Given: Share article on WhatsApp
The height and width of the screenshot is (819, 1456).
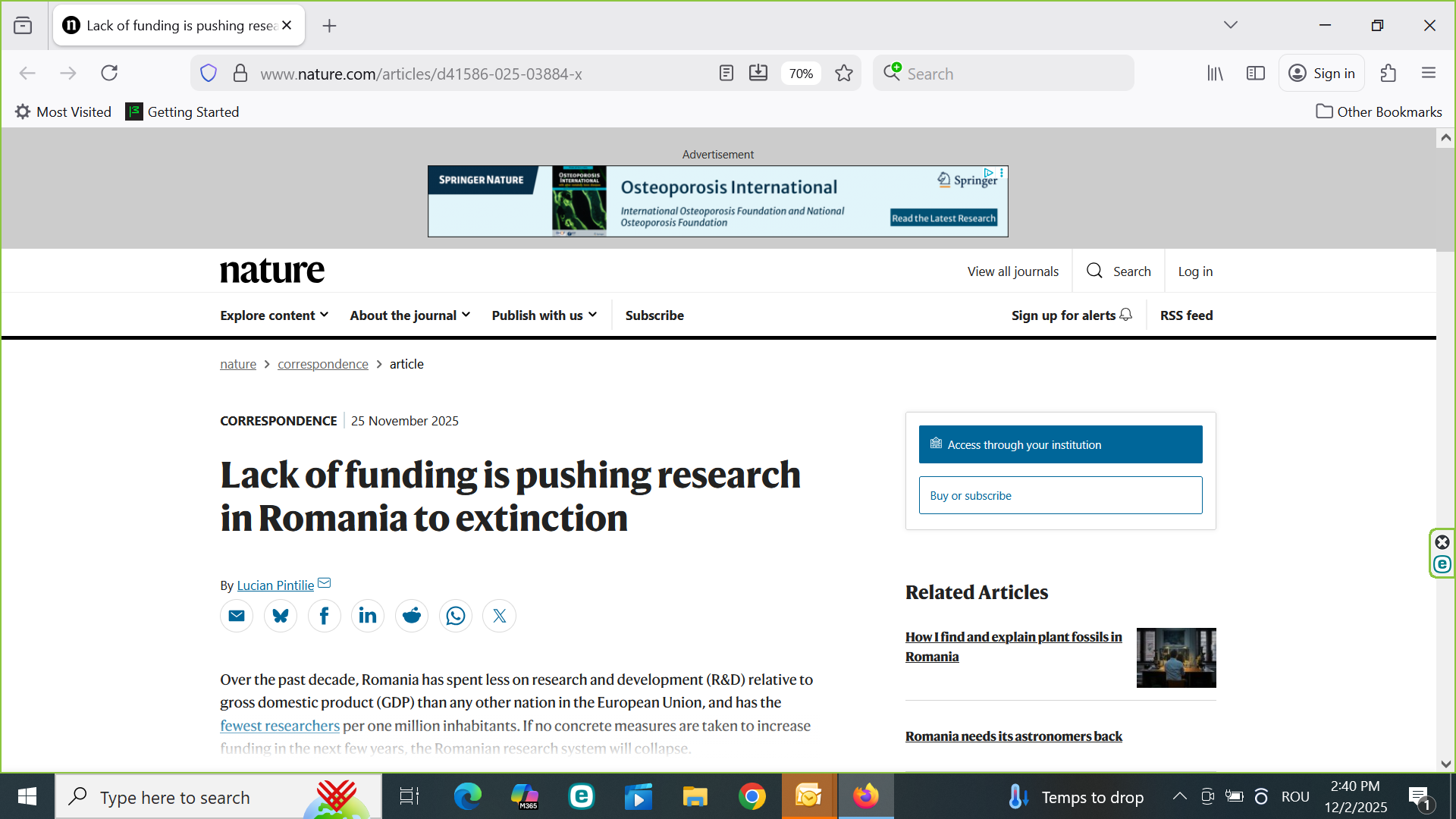Looking at the screenshot, I should pyautogui.click(x=456, y=616).
